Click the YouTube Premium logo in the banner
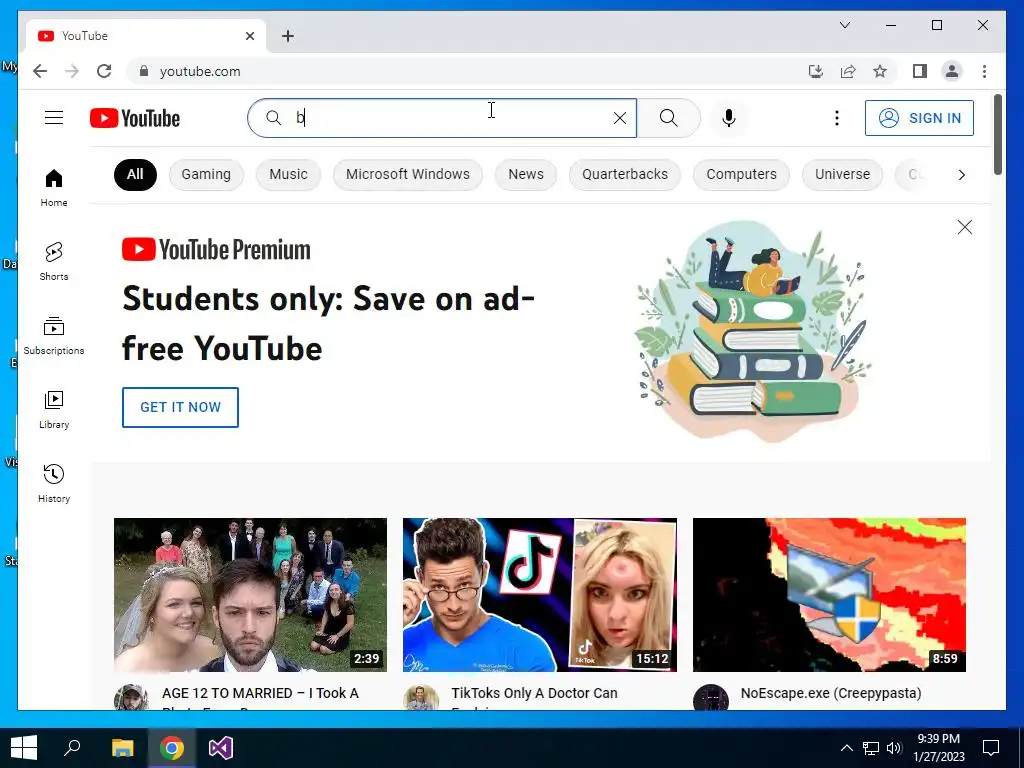1024x768 pixels. [x=216, y=249]
